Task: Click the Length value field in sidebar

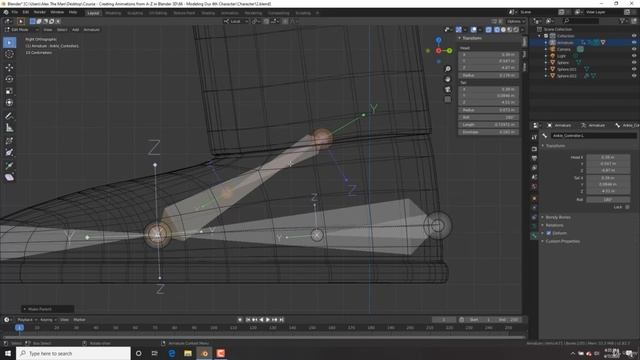Action: (x=489, y=124)
